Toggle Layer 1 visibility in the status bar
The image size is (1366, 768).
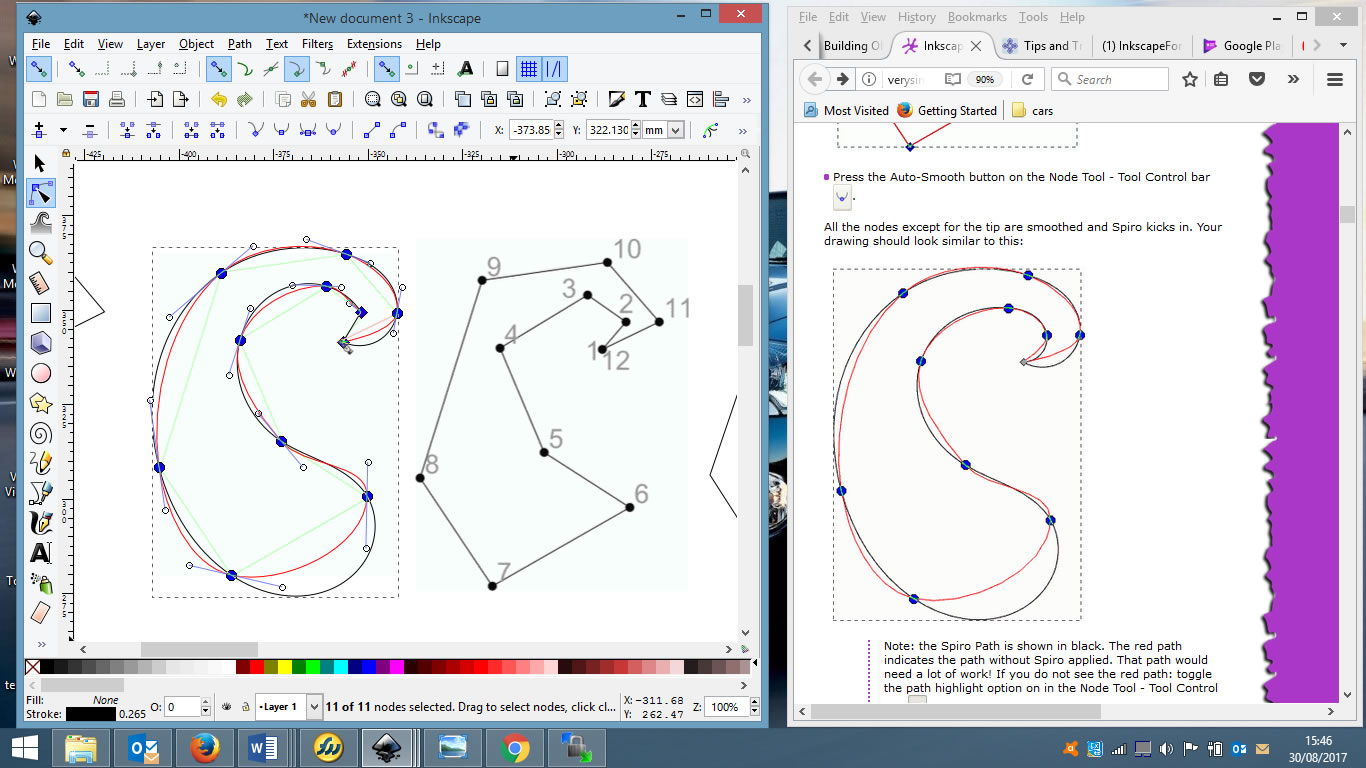coord(229,706)
